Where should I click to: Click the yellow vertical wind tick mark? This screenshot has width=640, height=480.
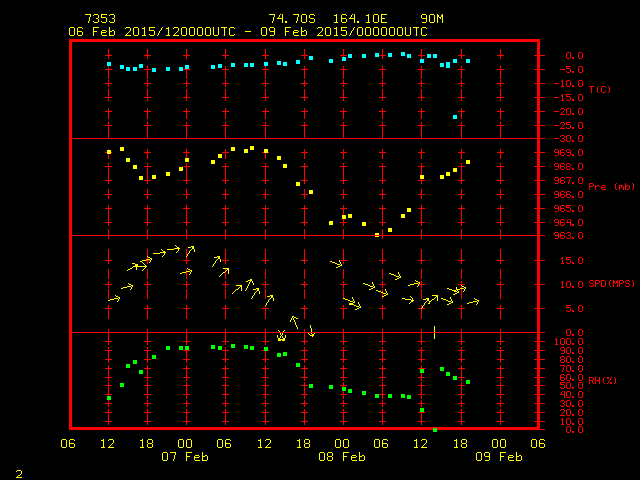pyautogui.click(x=434, y=331)
